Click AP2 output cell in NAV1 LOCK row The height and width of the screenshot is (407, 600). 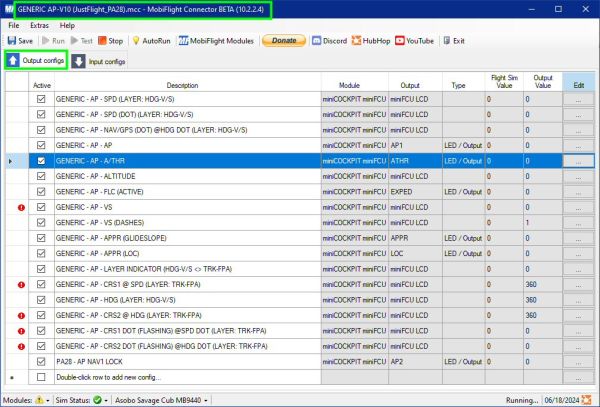click(415, 362)
